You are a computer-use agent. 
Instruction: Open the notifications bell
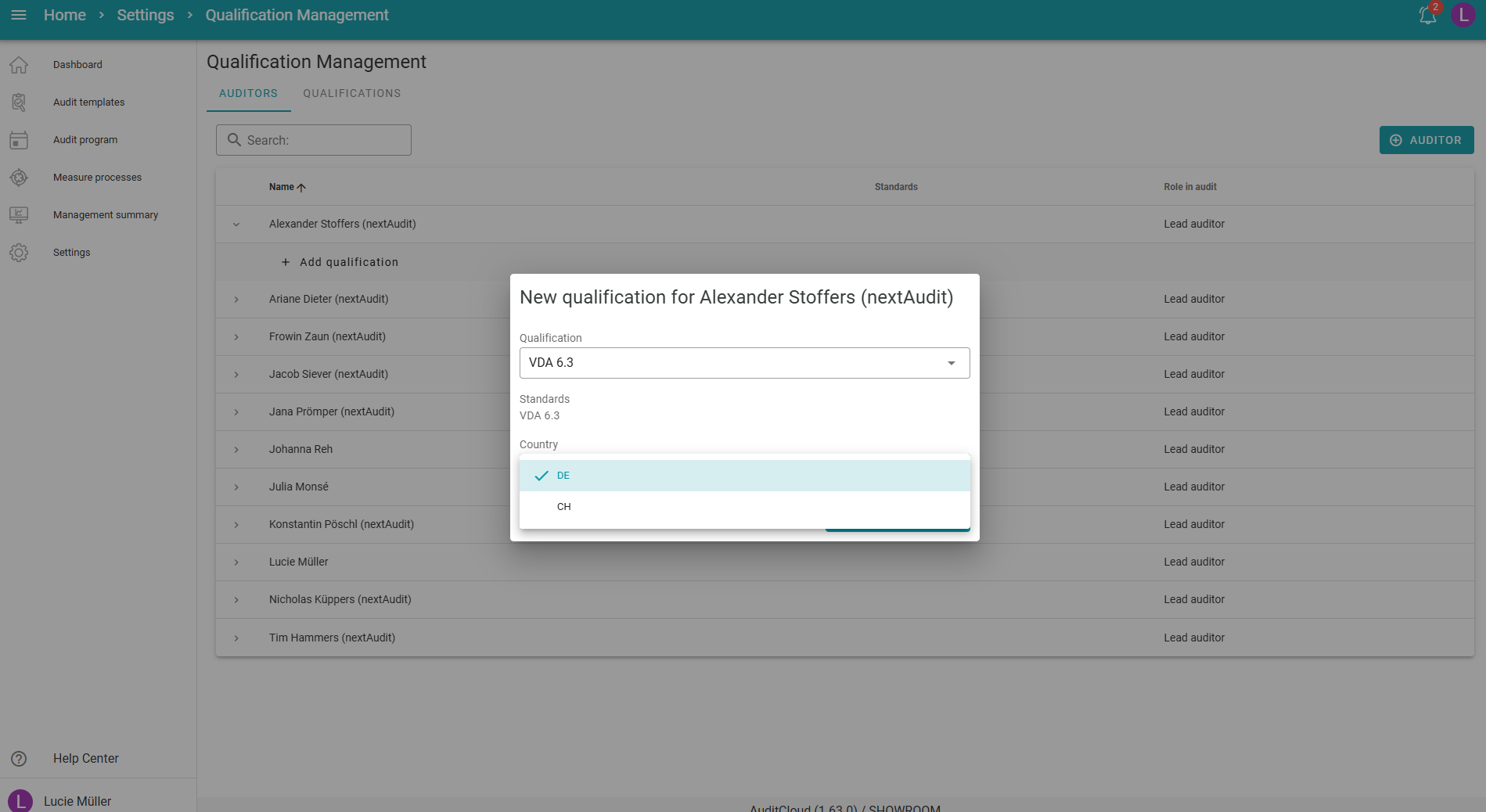tap(1427, 16)
